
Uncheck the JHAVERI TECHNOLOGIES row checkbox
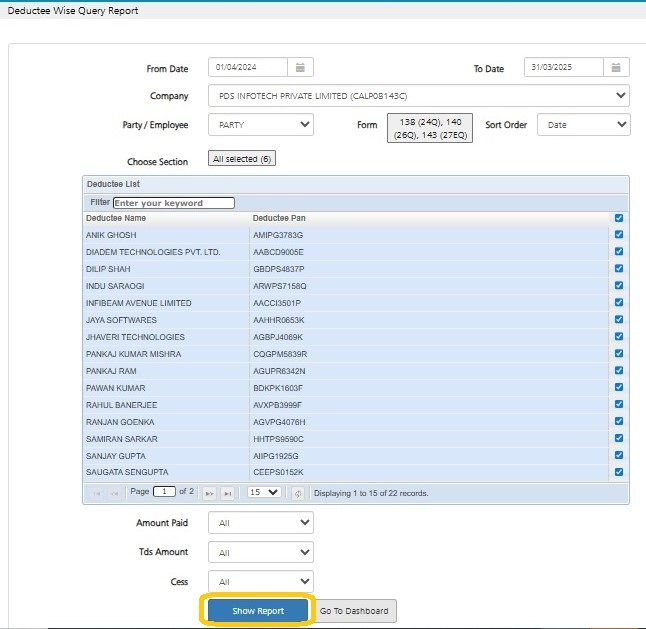click(x=619, y=336)
